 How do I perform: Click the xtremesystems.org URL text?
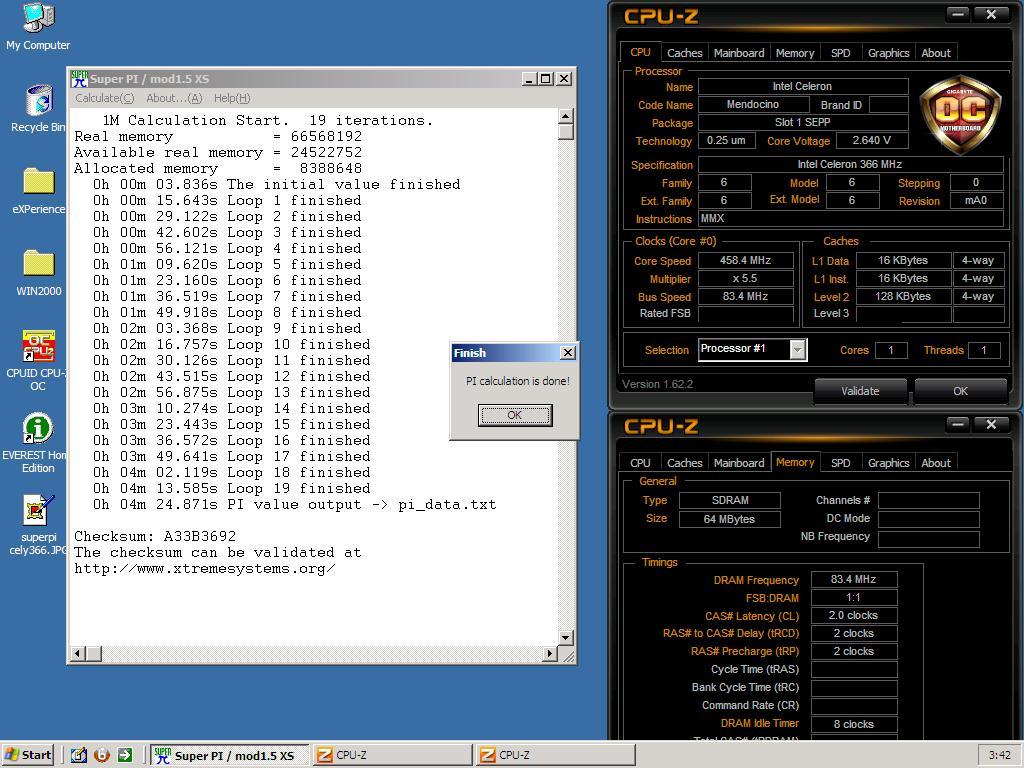tap(204, 568)
